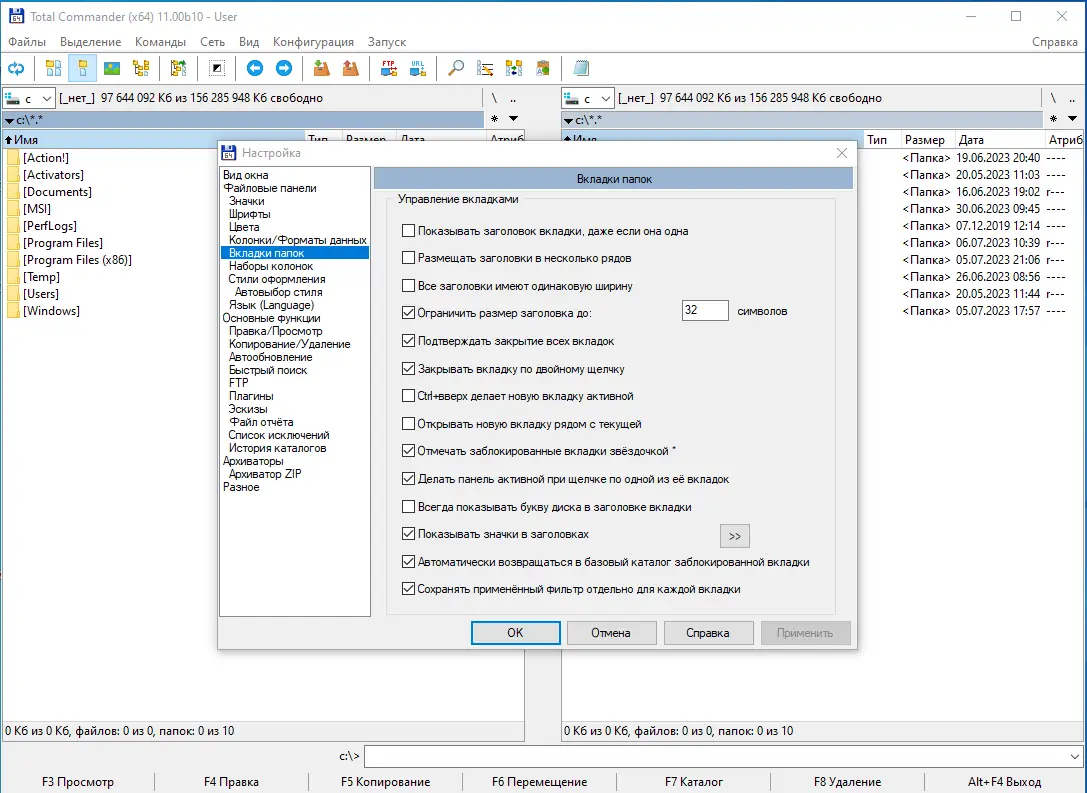
Task: Click the unpack files toolbar icon
Action: tap(351, 68)
